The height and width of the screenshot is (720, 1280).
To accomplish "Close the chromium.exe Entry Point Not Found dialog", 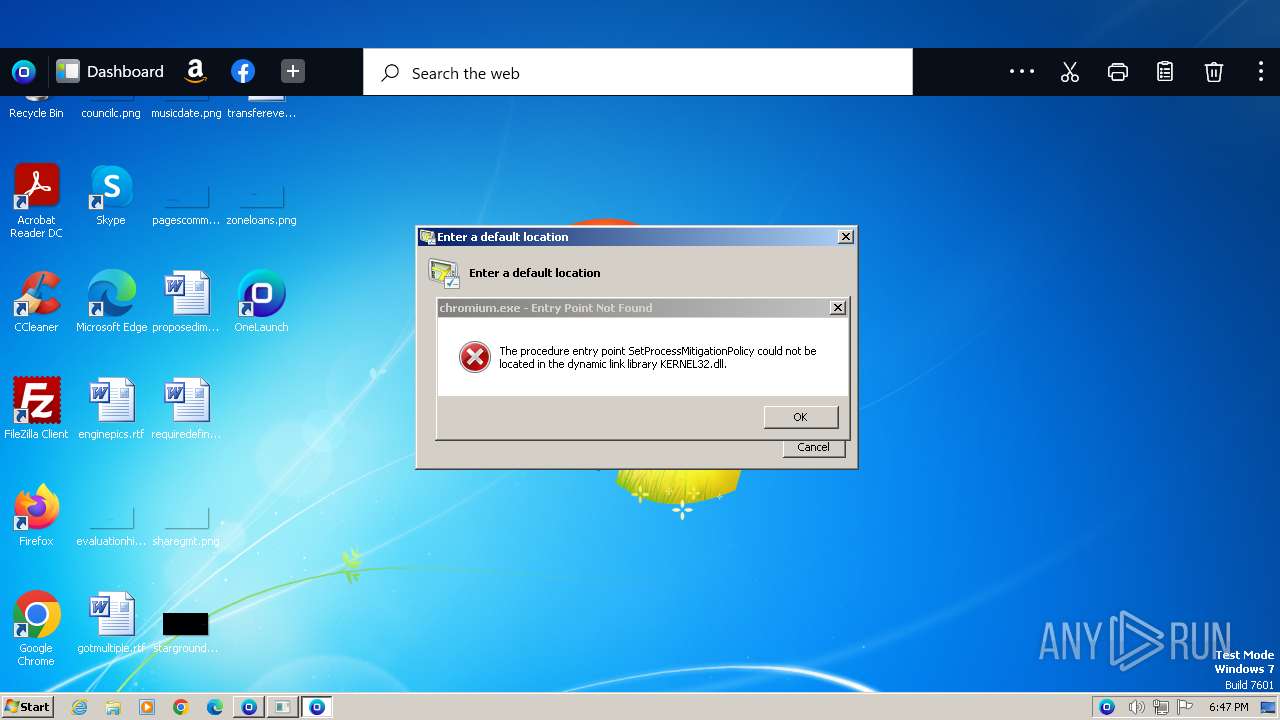I will pos(838,308).
